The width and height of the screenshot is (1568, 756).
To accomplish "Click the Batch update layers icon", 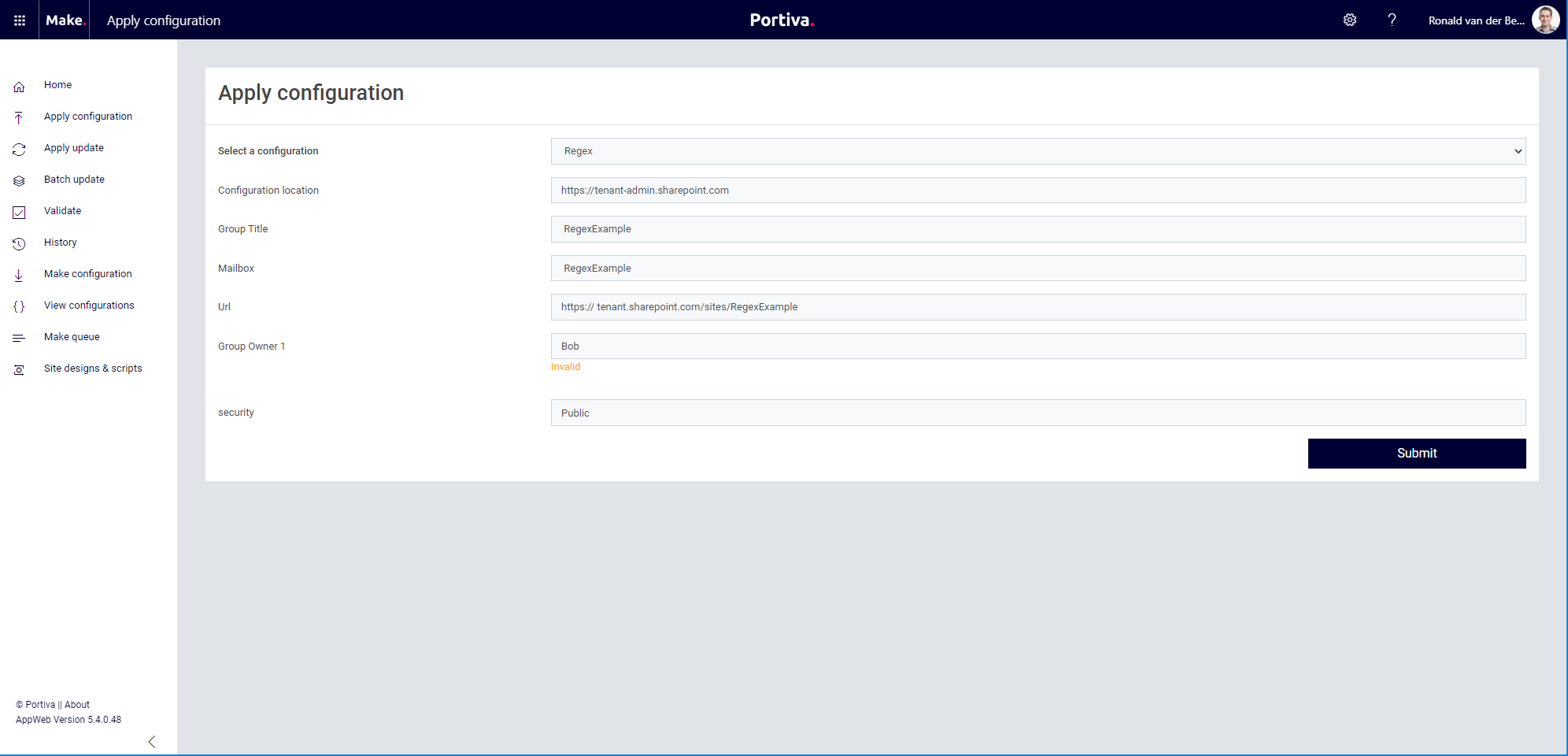I will [19, 181].
